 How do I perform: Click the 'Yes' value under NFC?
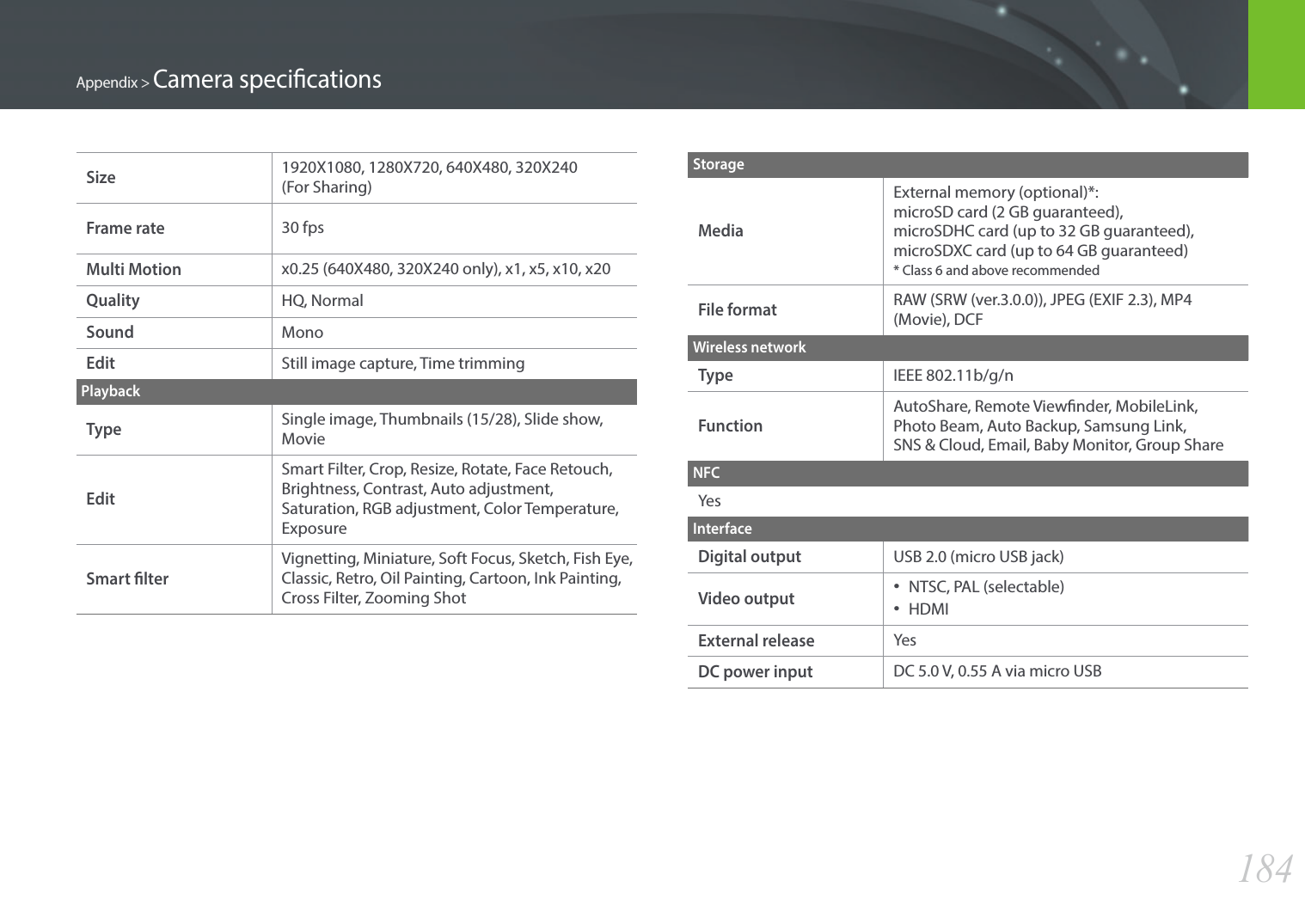(x=709, y=501)
